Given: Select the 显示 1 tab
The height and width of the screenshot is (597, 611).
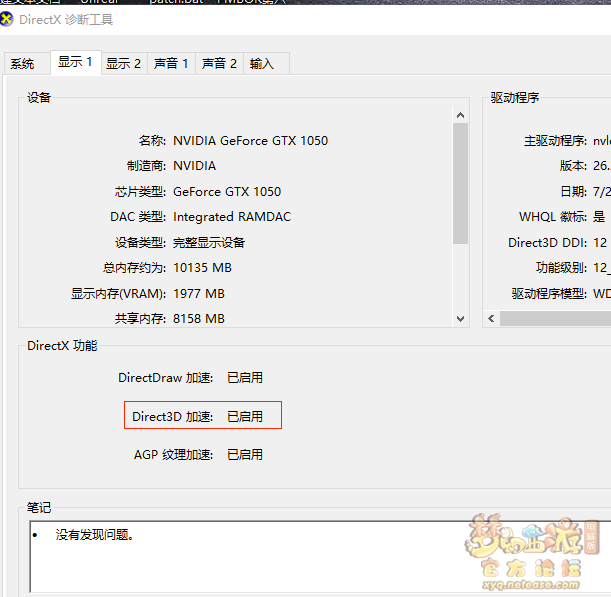Looking at the screenshot, I should click(x=76, y=62).
